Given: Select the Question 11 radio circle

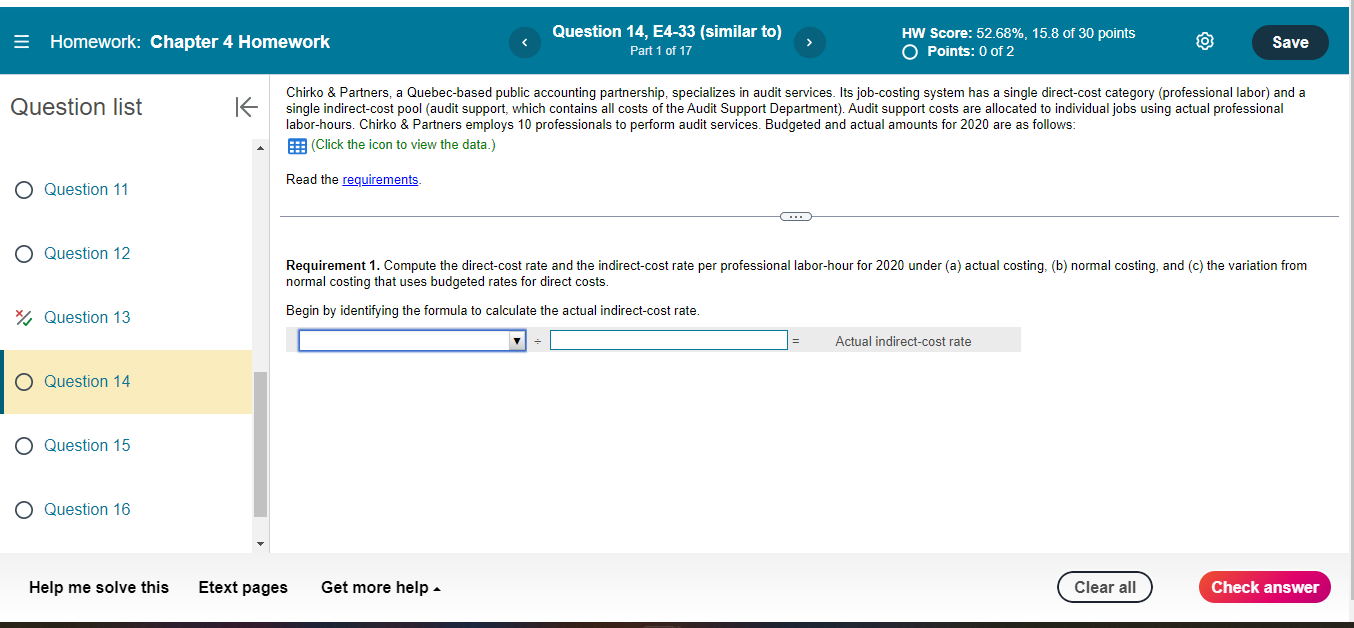Looking at the screenshot, I should [23, 189].
